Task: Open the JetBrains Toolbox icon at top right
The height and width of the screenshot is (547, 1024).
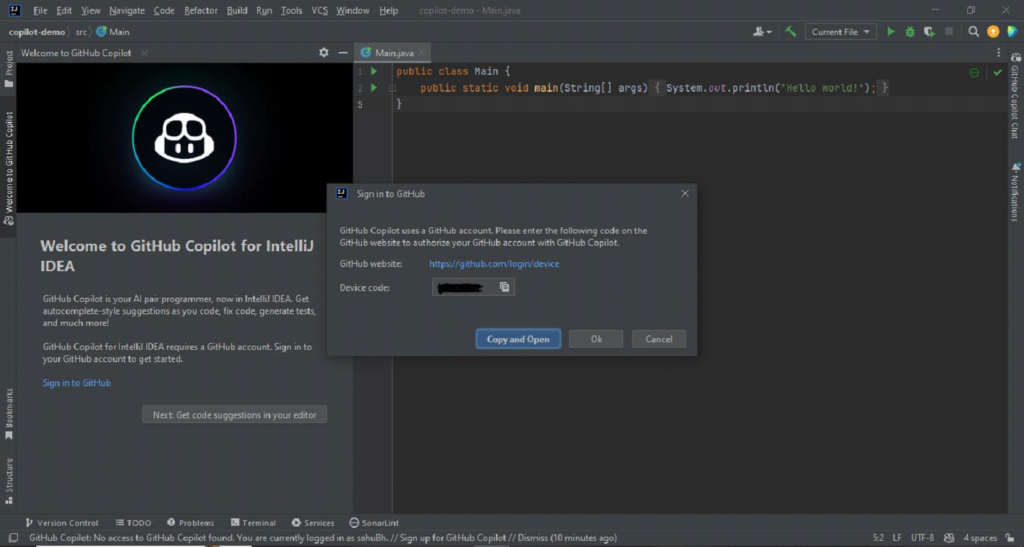Action: coord(1012,31)
